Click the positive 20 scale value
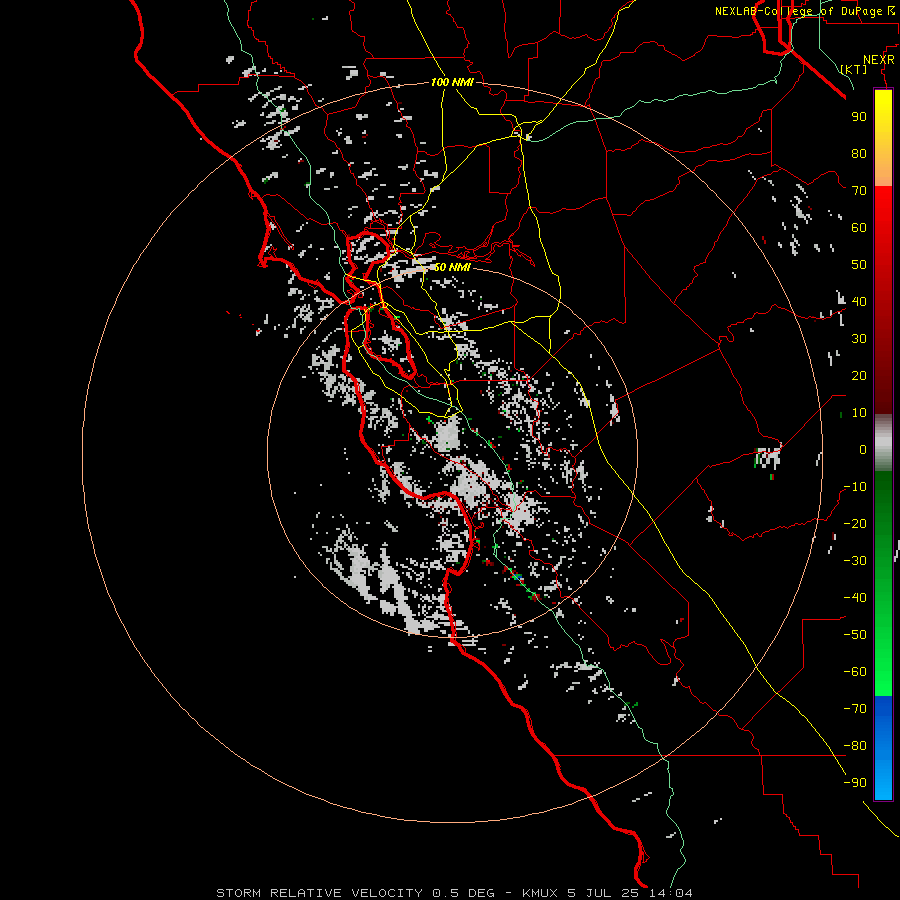 coord(859,375)
